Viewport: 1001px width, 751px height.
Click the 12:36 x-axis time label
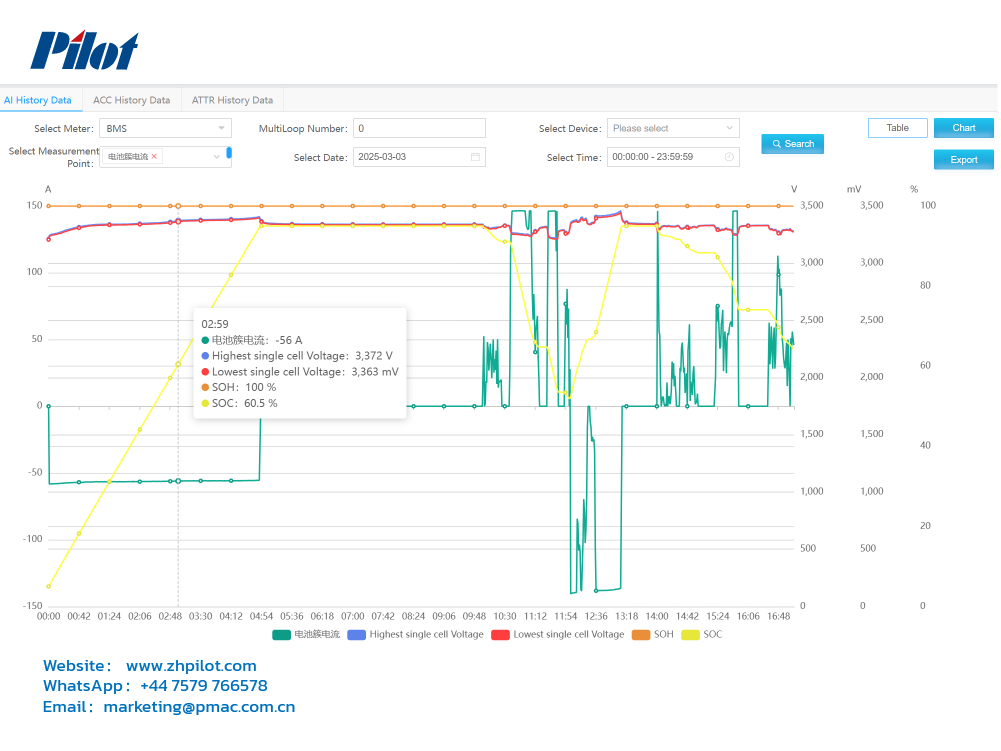[596, 616]
